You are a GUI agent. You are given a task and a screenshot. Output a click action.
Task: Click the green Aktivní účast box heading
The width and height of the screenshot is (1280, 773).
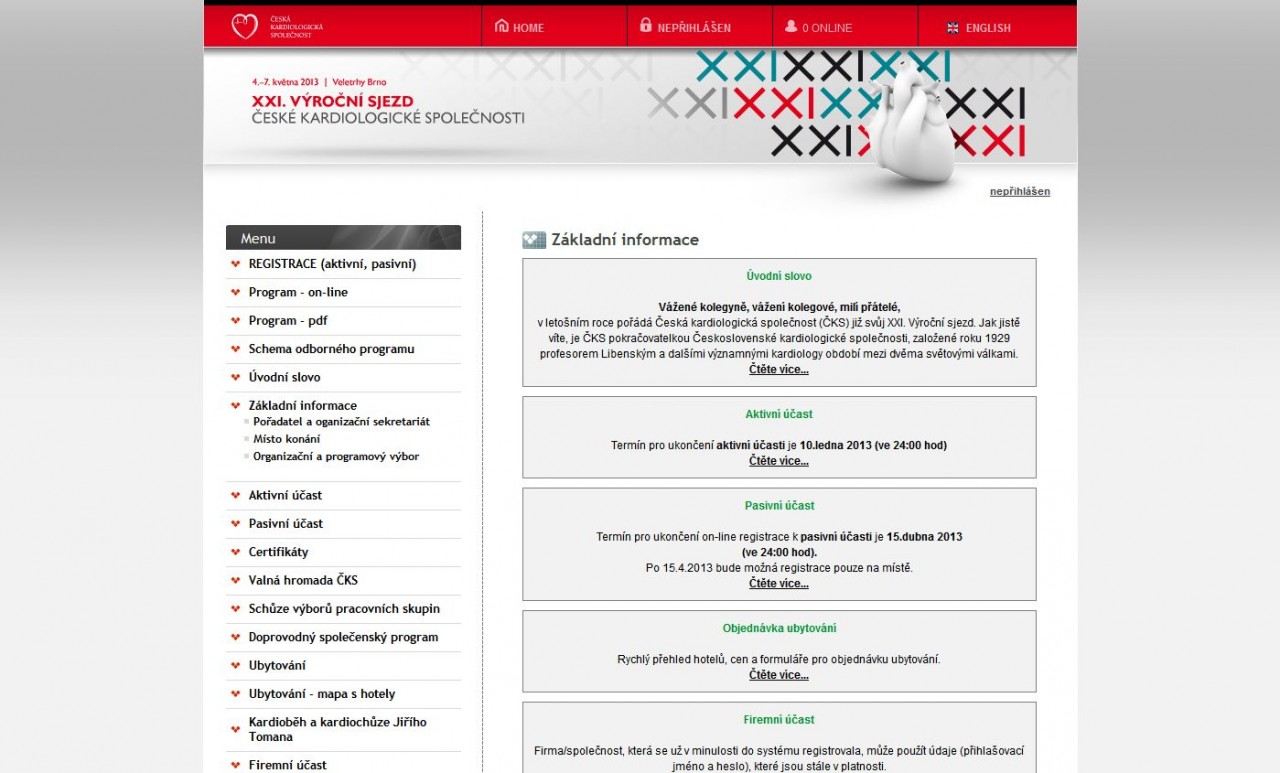click(779, 414)
